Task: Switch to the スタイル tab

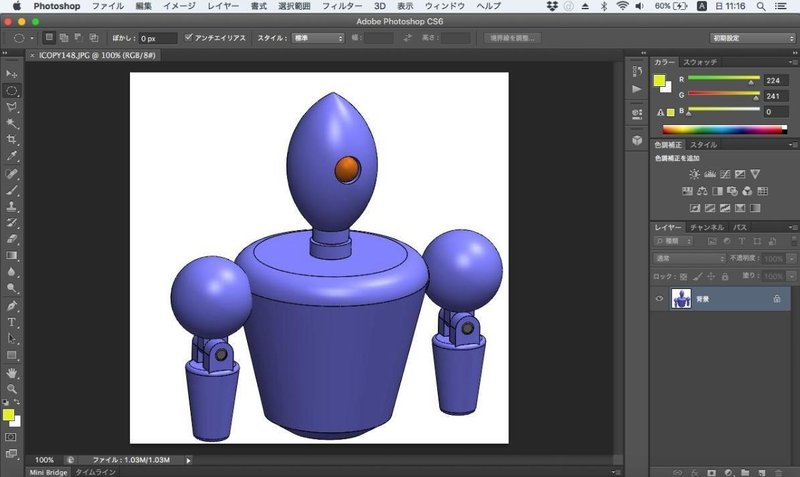Action: (703, 145)
